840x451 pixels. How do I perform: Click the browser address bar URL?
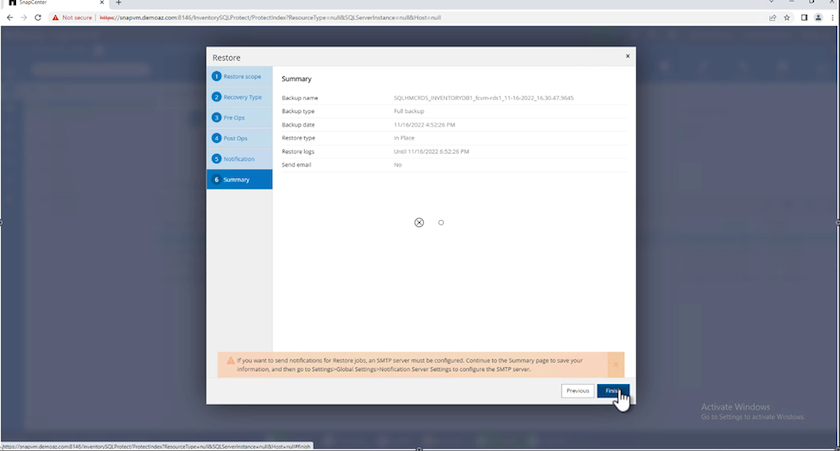(x=270, y=18)
